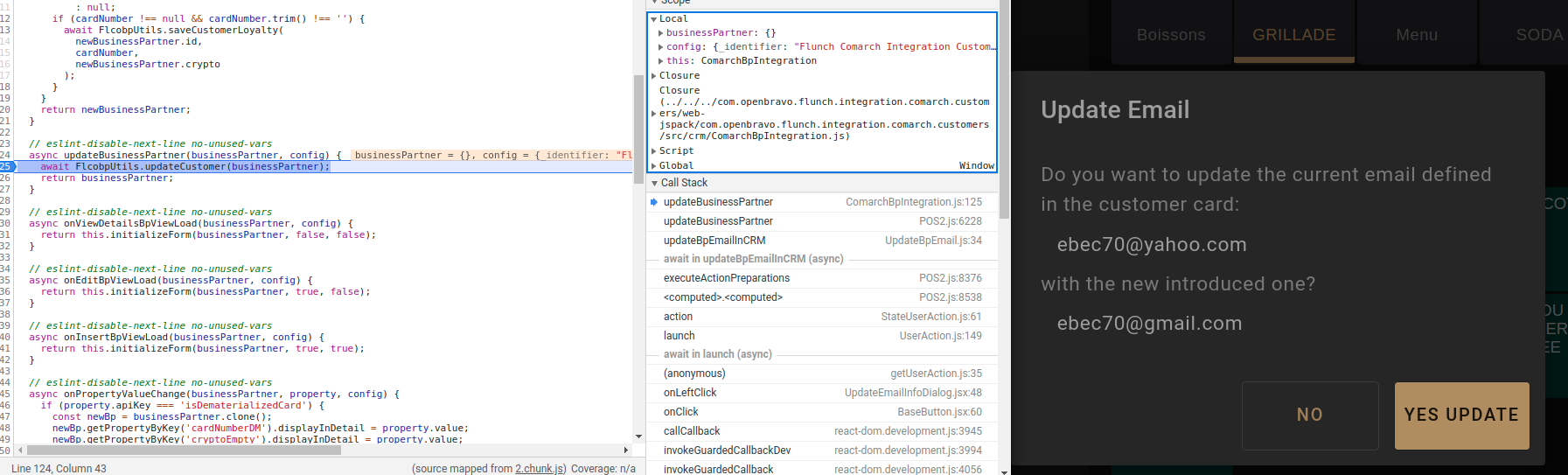Select the executeActionPreparations stack frame
Viewport: 1568px width, 475px height.
pyautogui.click(x=726, y=278)
